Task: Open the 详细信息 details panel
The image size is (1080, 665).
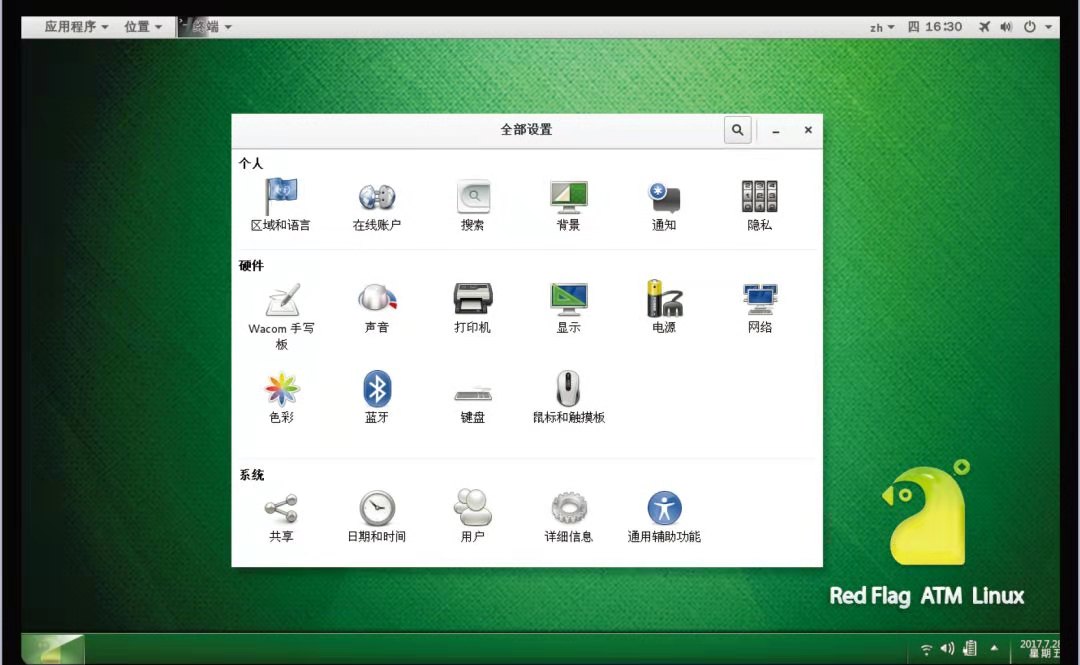Action: (568, 517)
